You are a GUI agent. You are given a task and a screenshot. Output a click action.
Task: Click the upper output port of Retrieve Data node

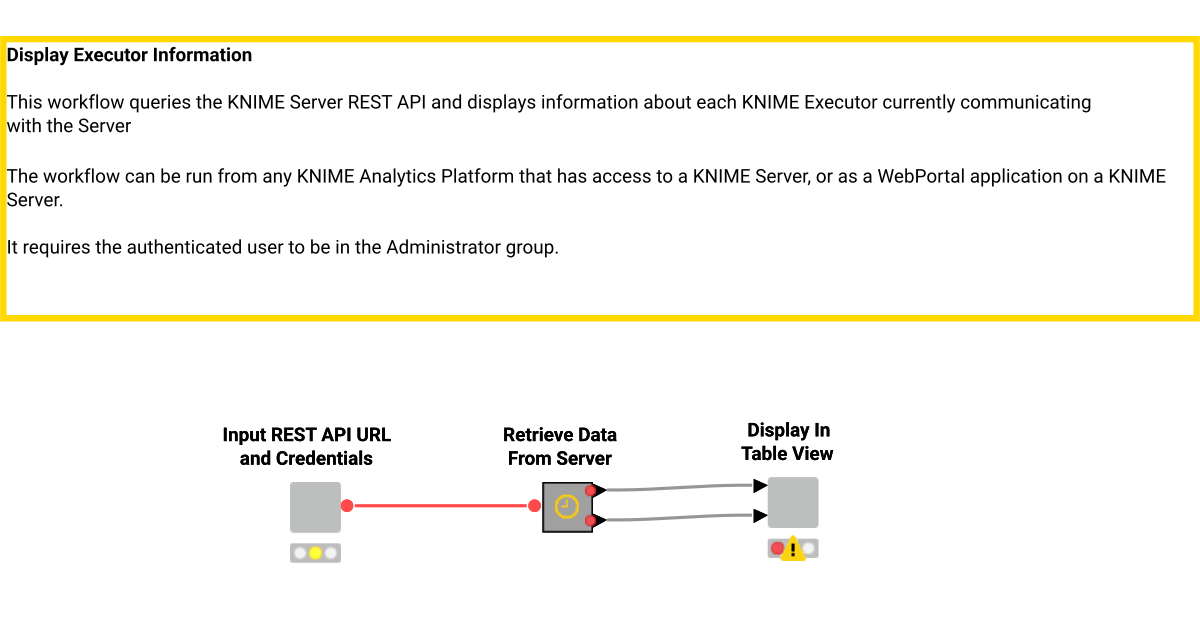tap(590, 489)
